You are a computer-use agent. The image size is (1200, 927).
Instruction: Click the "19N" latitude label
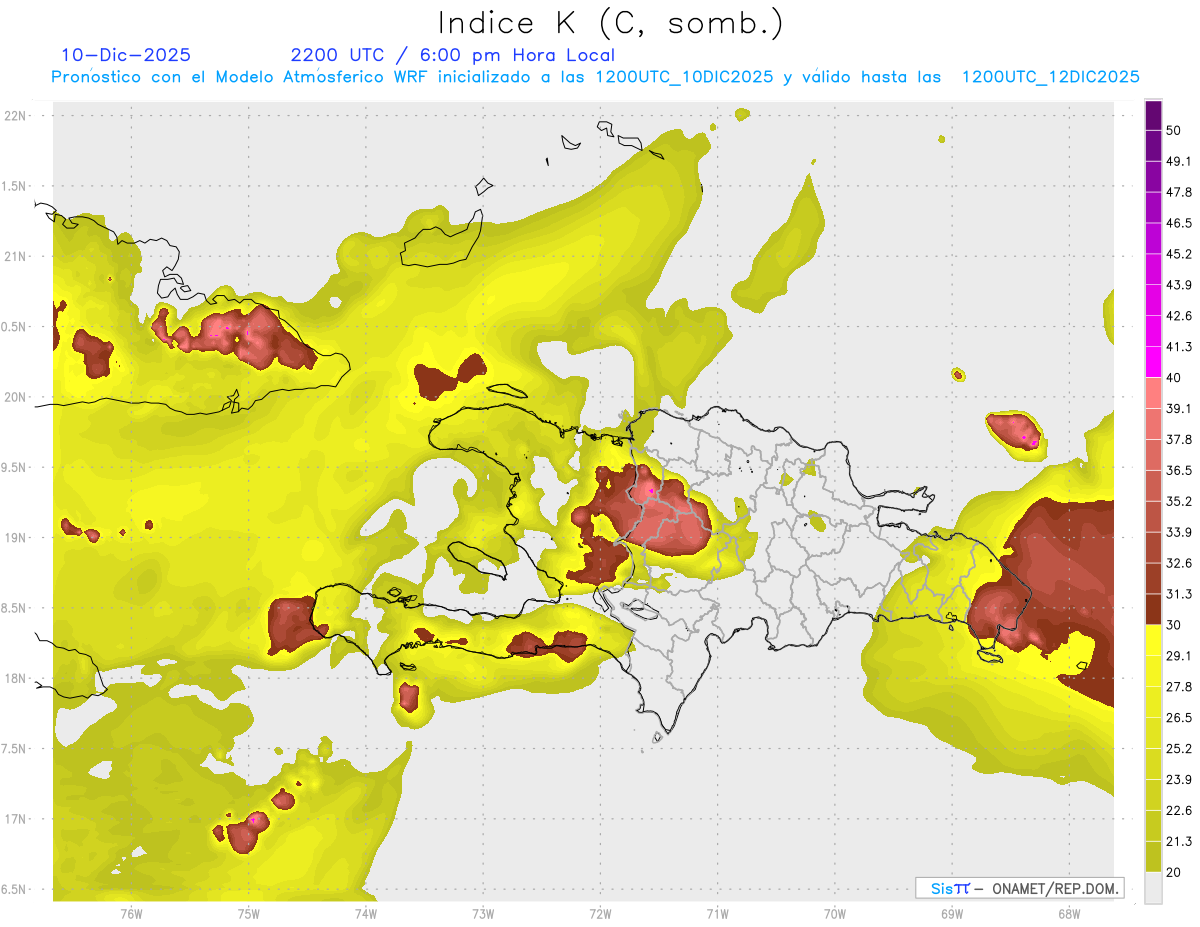point(16,537)
